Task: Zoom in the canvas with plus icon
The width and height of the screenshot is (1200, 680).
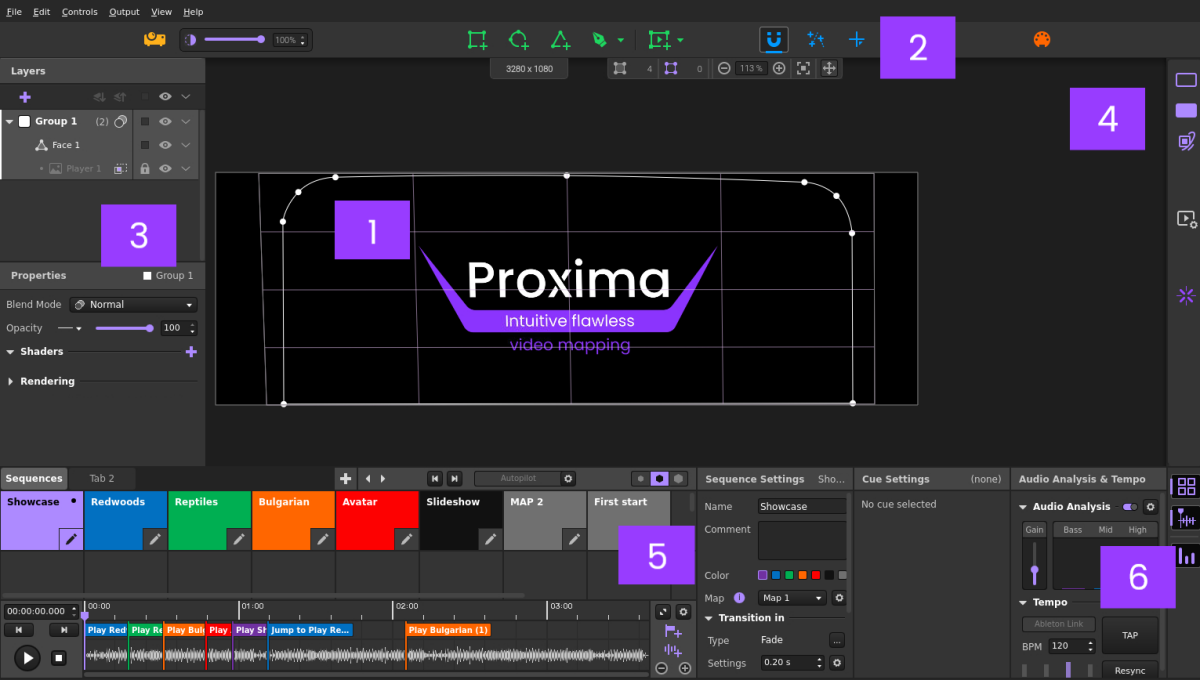Action: point(779,68)
